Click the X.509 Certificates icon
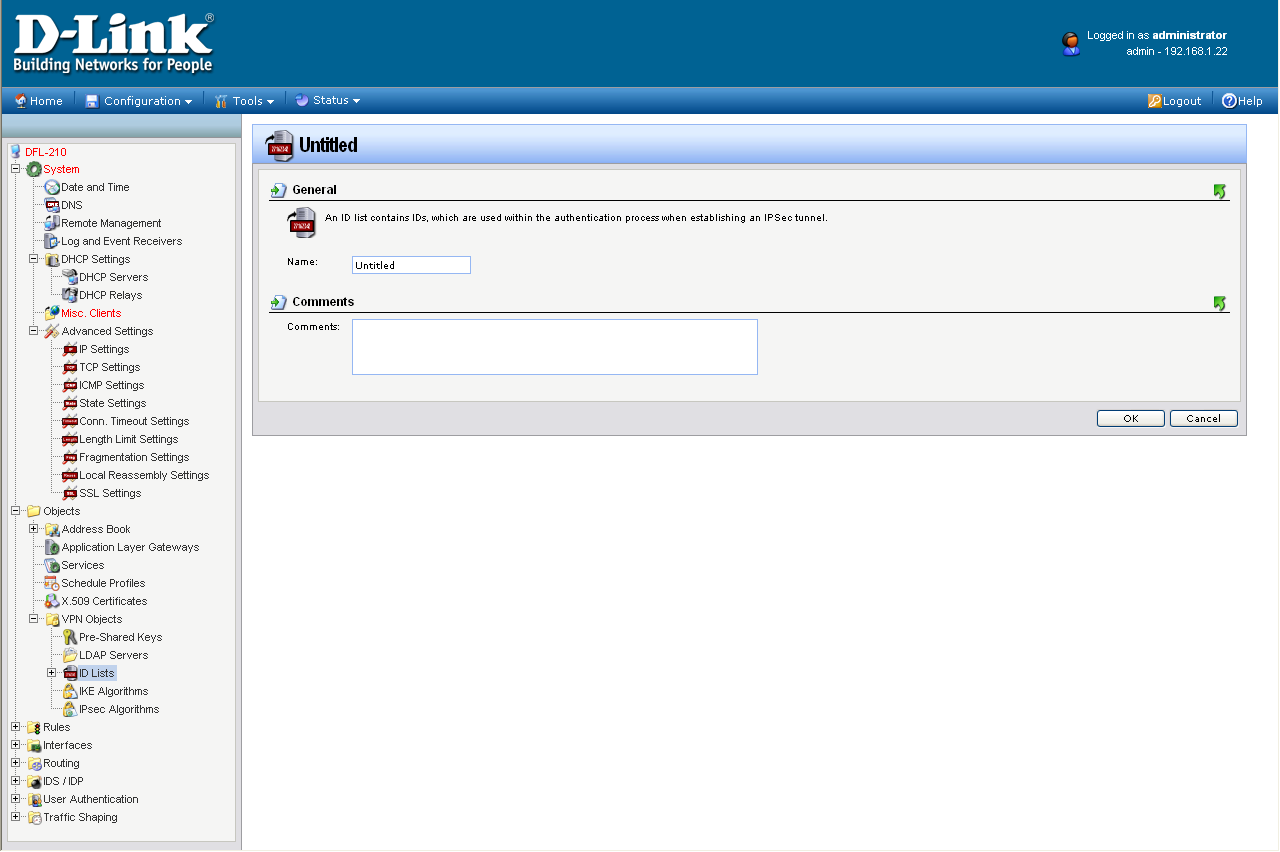 52,601
